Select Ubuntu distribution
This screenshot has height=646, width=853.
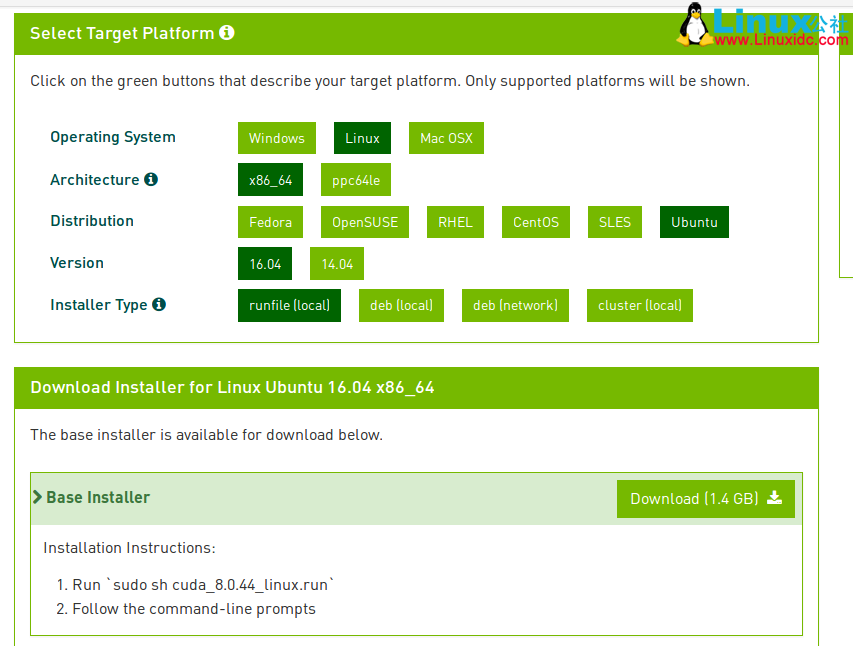[x=694, y=222]
